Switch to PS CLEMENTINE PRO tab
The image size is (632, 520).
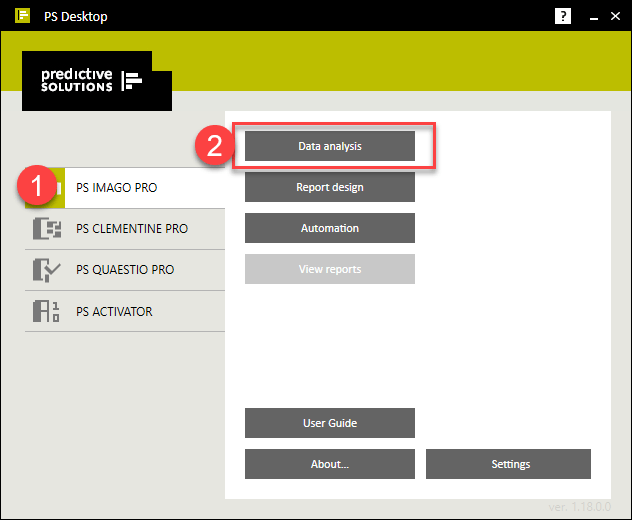(125, 229)
